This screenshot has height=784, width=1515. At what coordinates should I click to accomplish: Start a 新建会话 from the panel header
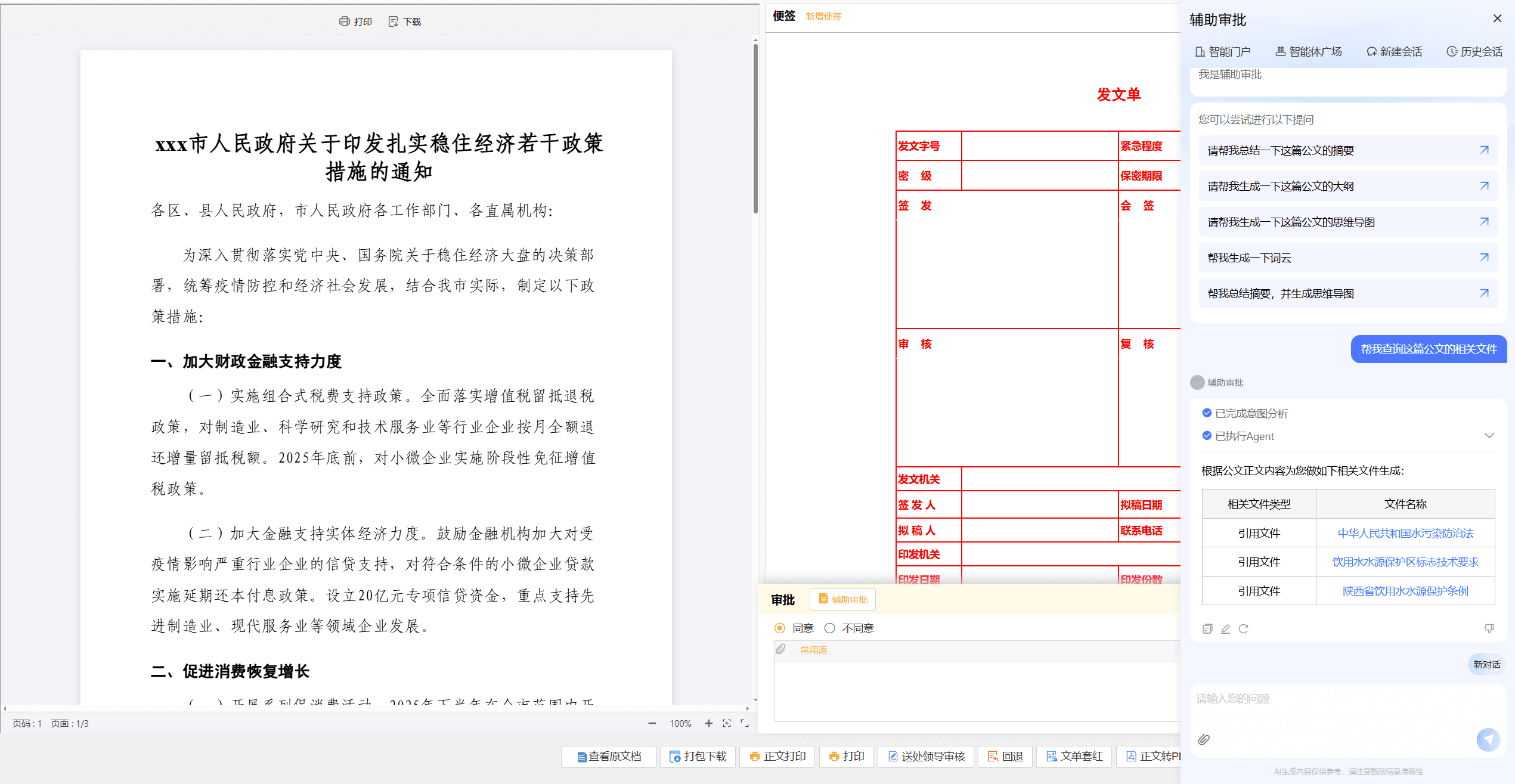[x=1394, y=52]
